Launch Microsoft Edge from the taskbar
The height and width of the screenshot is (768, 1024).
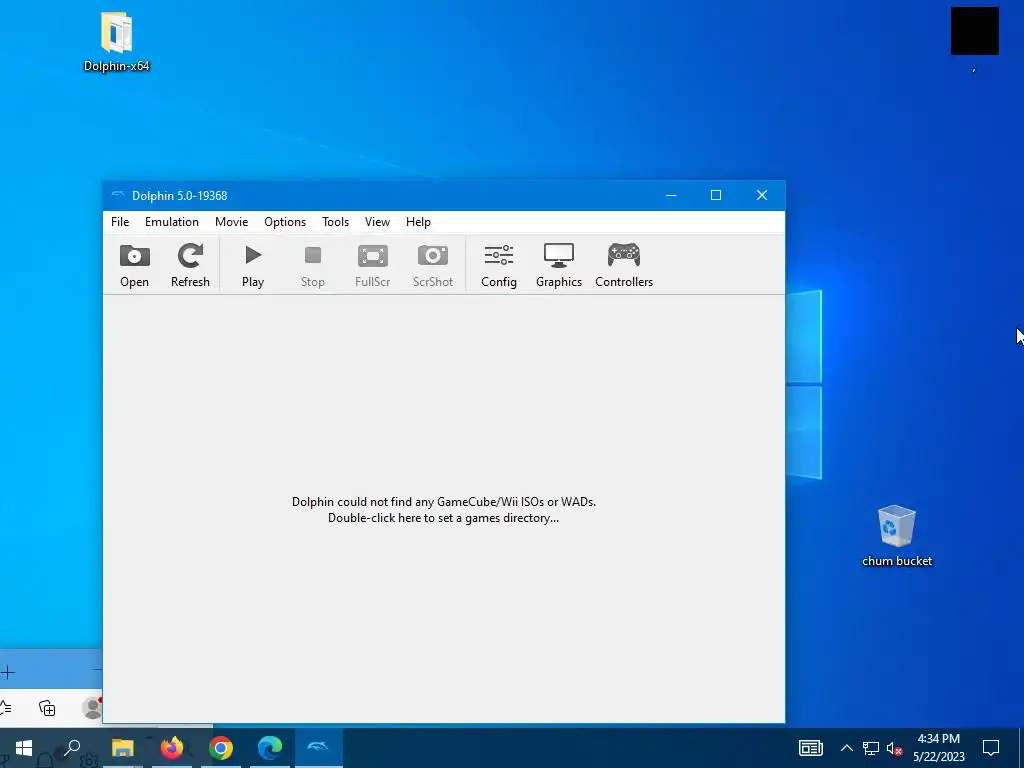[x=270, y=748]
